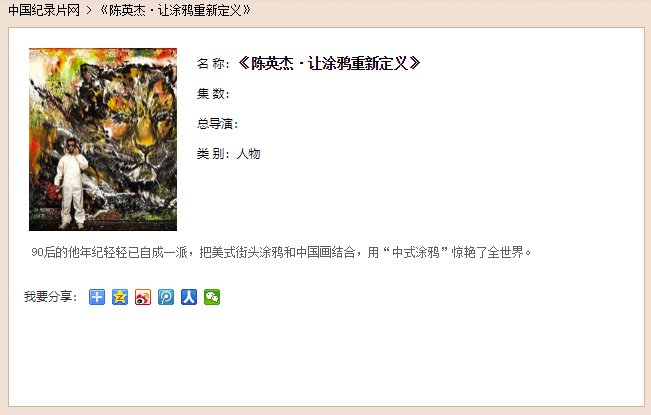Click the 类别 field label
The height and width of the screenshot is (415, 651).
tap(213, 154)
